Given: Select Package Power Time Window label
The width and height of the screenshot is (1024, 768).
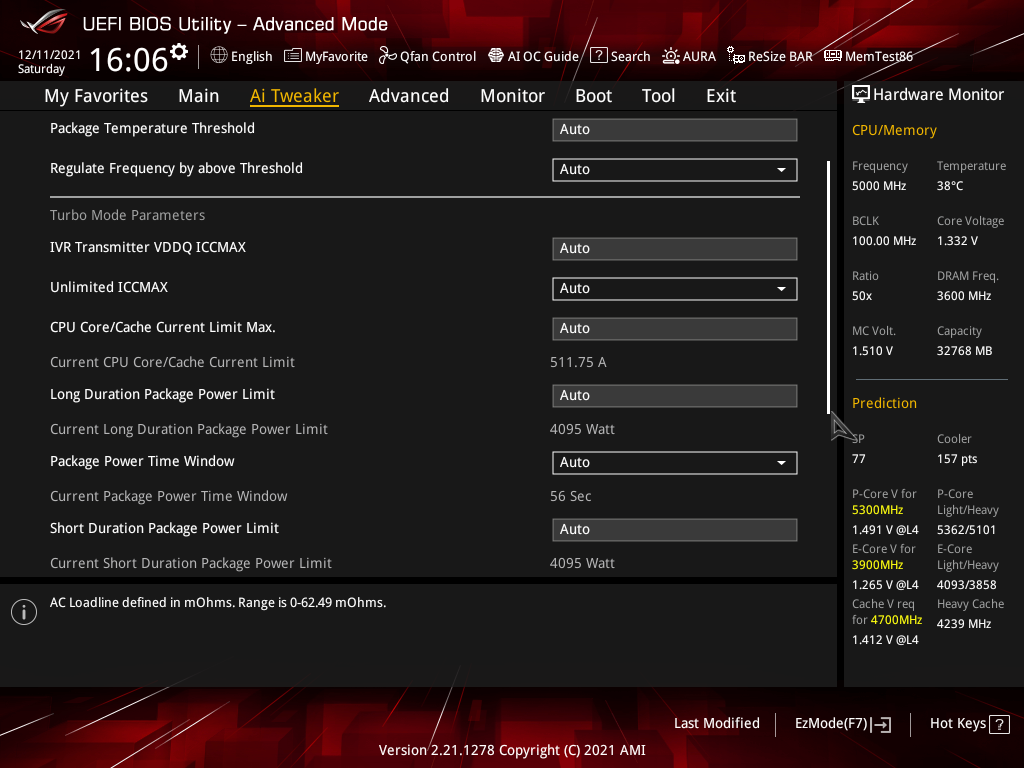Looking at the screenshot, I should (x=142, y=461).
